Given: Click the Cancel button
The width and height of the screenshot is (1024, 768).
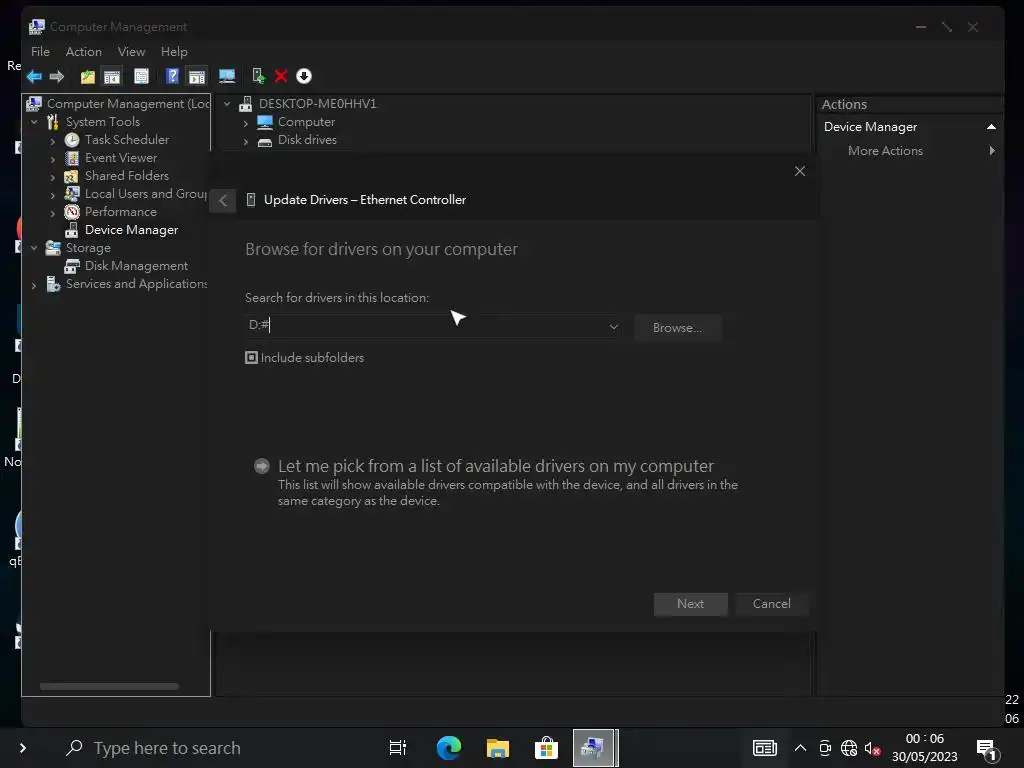Looking at the screenshot, I should tap(771, 604).
